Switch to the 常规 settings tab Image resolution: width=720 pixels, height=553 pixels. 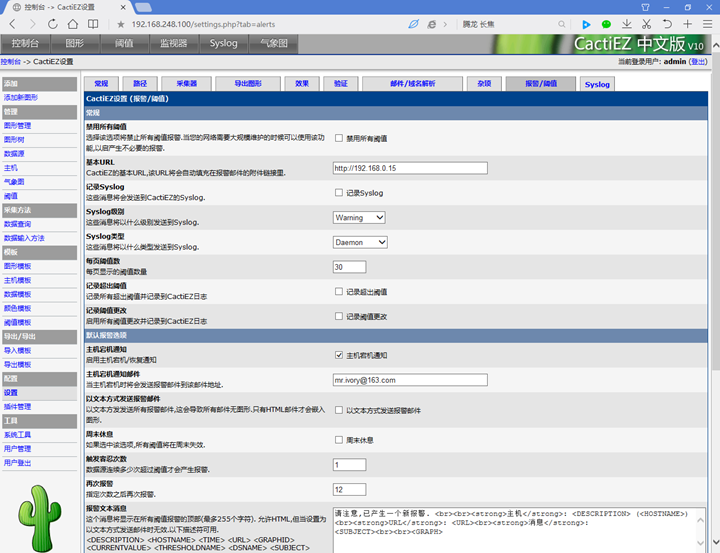[x=101, y=84]
